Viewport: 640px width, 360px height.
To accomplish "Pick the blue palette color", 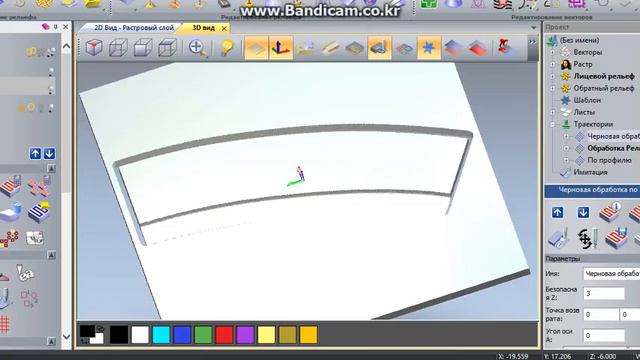I will click(182, 335).
